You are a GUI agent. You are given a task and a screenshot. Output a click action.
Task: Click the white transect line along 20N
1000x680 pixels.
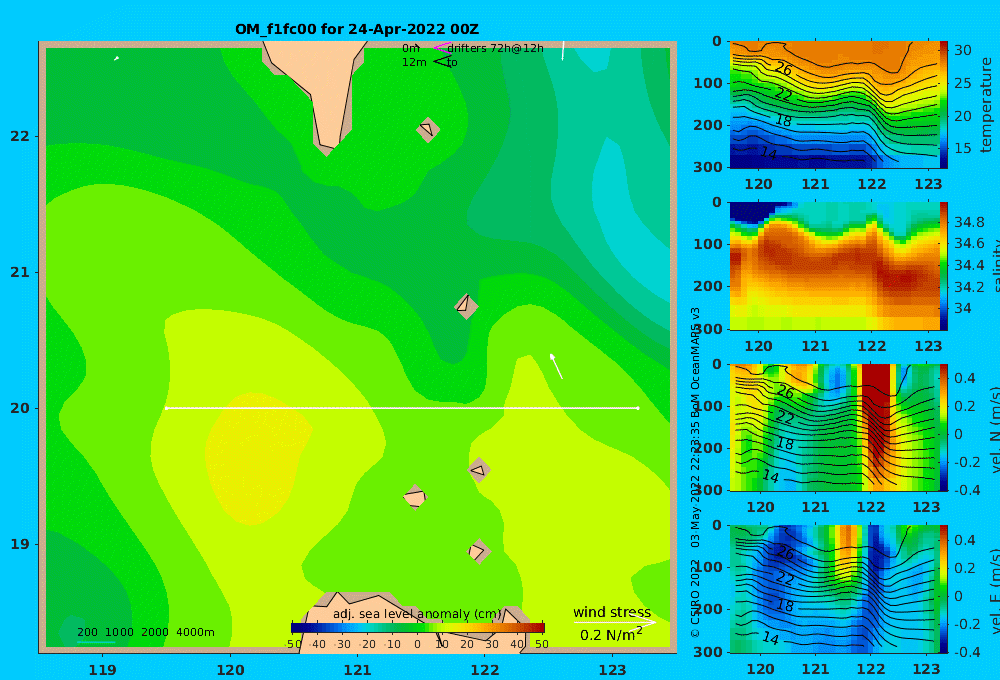402,408
